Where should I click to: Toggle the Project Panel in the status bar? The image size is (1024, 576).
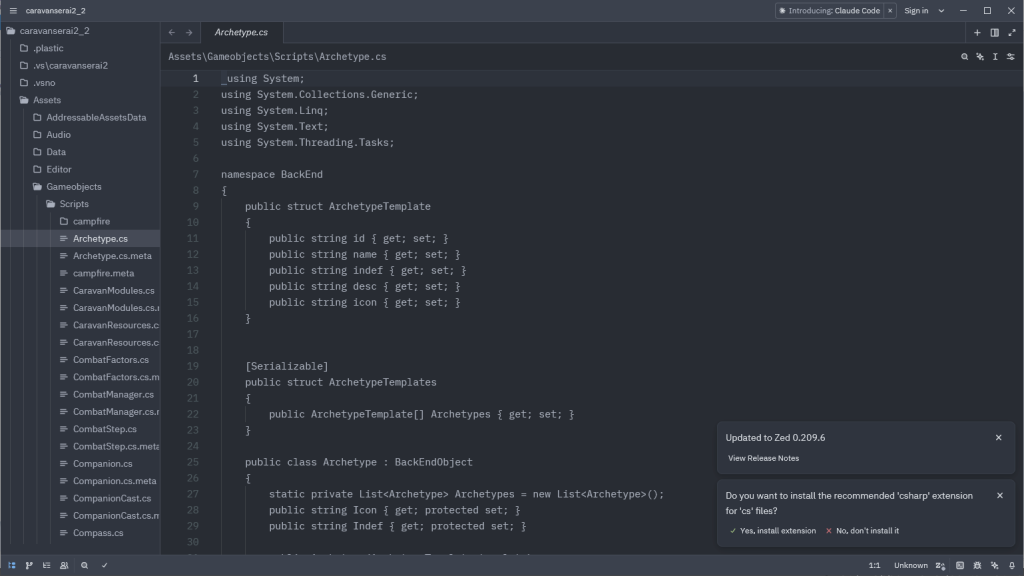pyautogui.click(x=12, y=565)
